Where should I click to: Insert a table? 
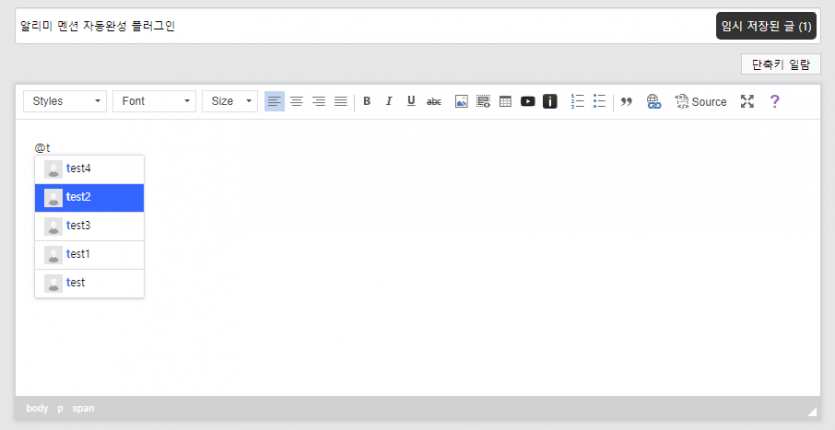[x=505, y=101]
